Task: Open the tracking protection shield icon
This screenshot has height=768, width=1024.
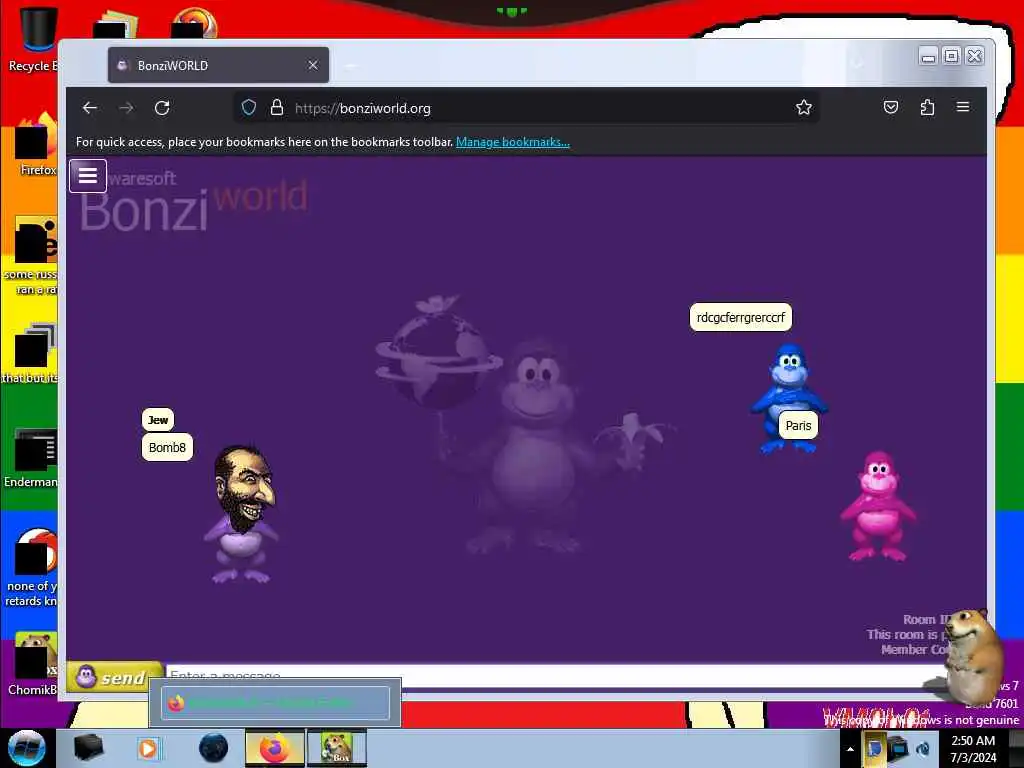Action: [249, 108]
